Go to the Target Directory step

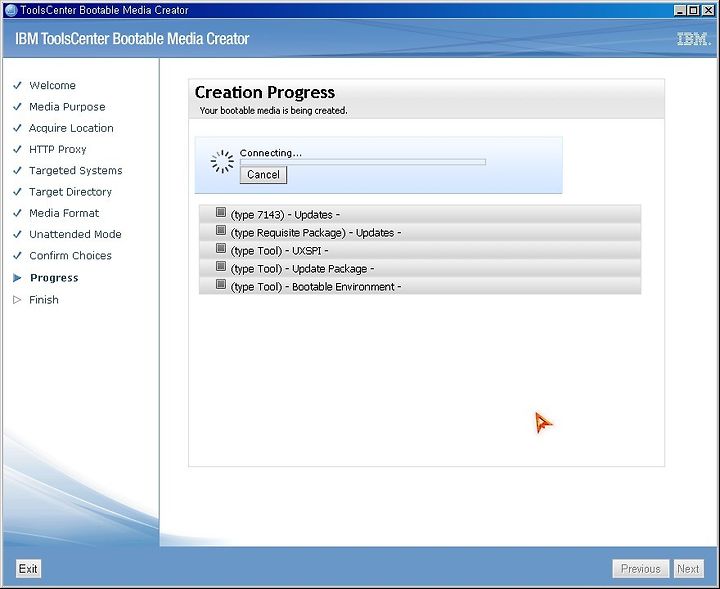70,192
